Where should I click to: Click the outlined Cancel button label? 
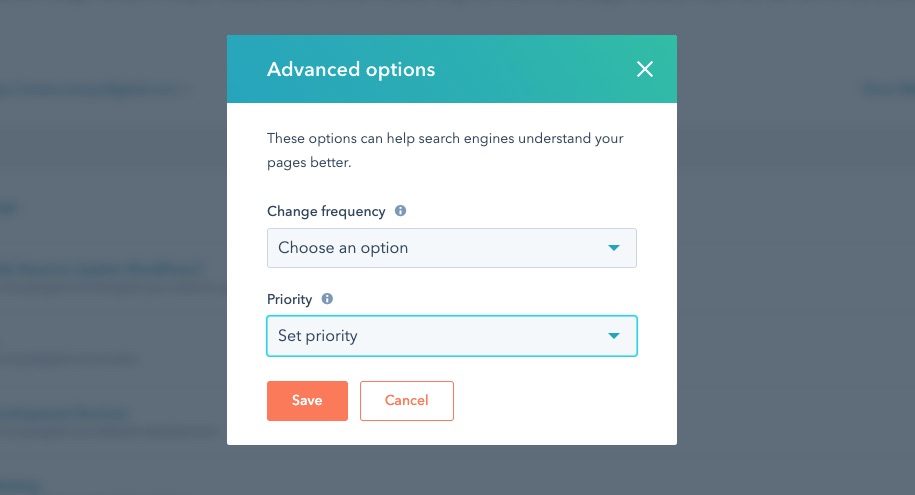406,401
